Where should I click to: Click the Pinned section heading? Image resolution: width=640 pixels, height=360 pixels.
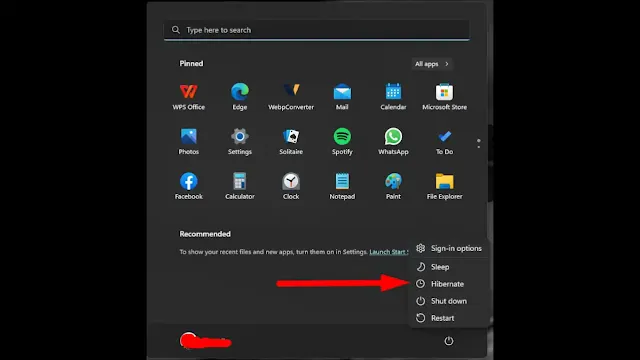pyautogui.click(x=191, y=64)
